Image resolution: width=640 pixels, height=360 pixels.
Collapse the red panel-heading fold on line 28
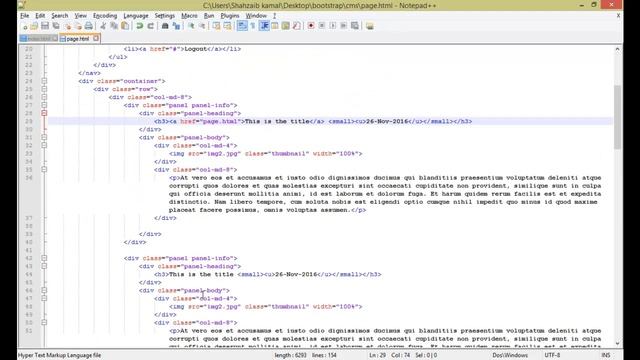(44, 113)
